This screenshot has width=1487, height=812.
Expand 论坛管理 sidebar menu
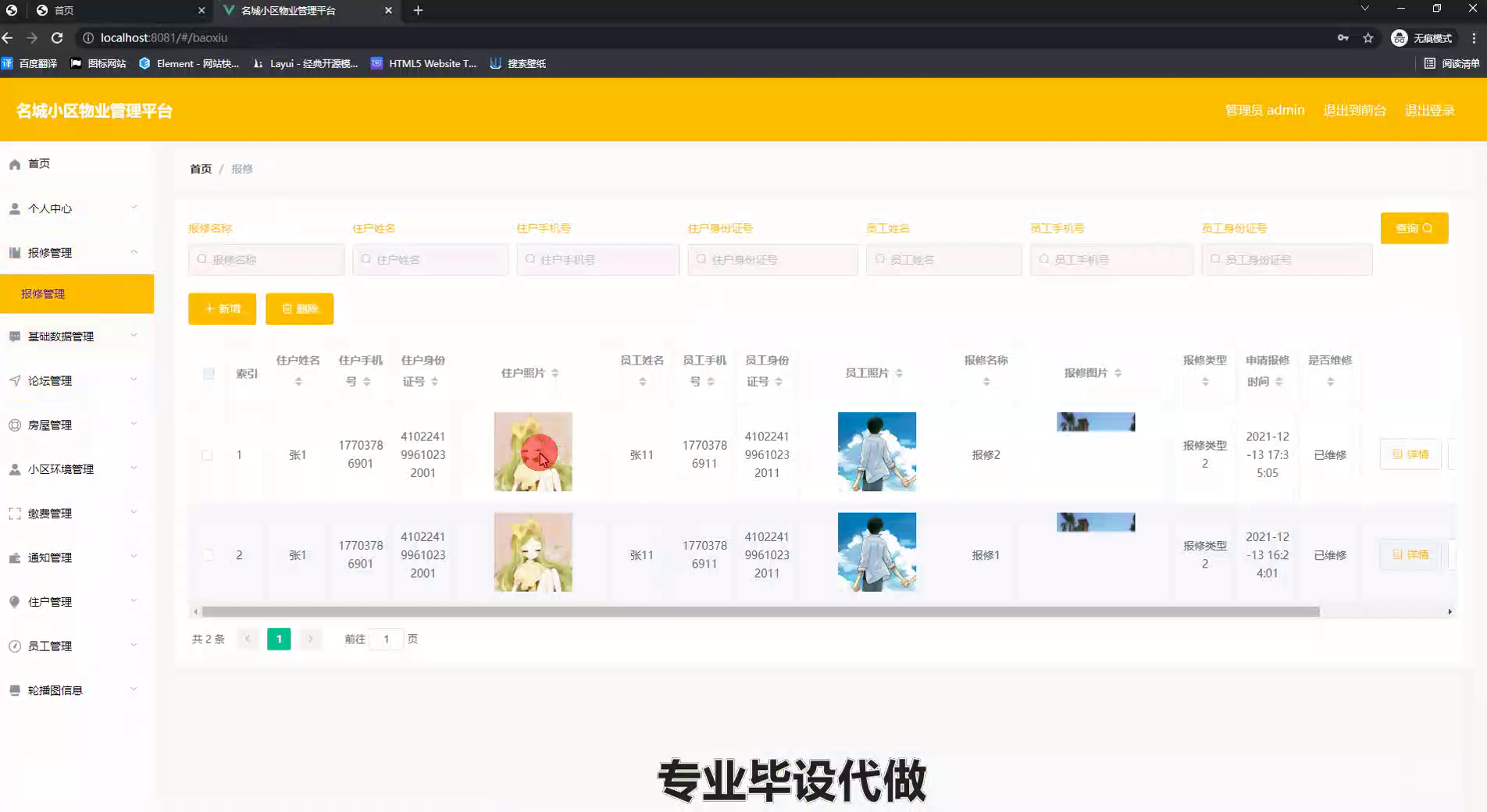pyautogui.click(x=77, y=380)
